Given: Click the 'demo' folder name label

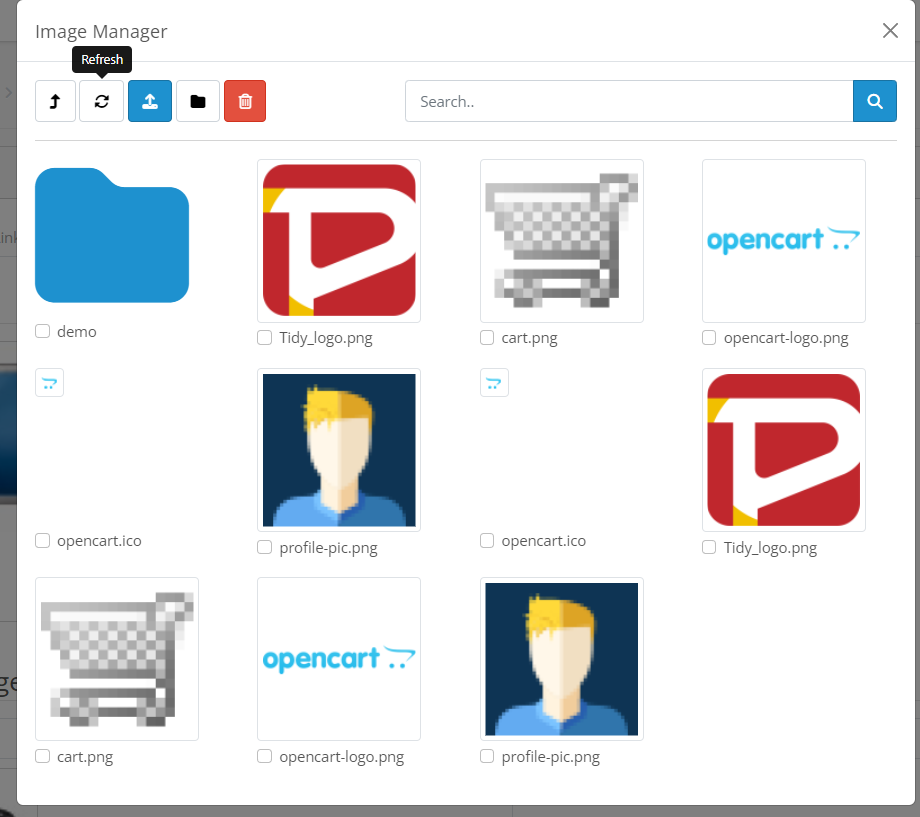Looking at the screenshot, I should 77,332.
